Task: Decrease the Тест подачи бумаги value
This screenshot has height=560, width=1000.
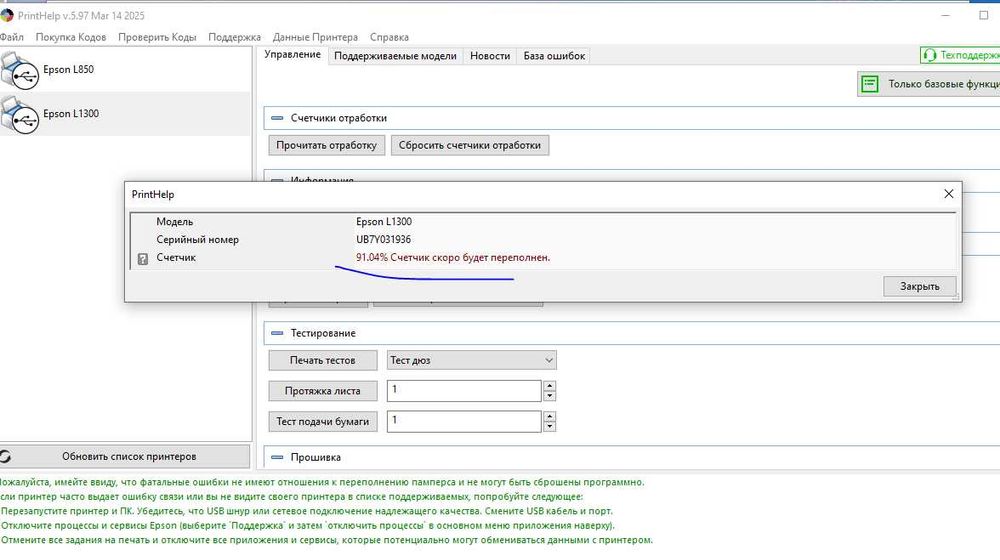Action: click(x=550, y=427)
